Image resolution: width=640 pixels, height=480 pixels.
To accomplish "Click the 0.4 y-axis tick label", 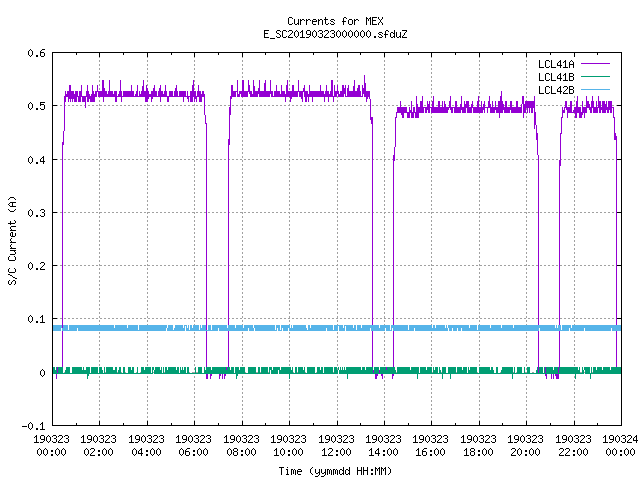I will point(36,160).
